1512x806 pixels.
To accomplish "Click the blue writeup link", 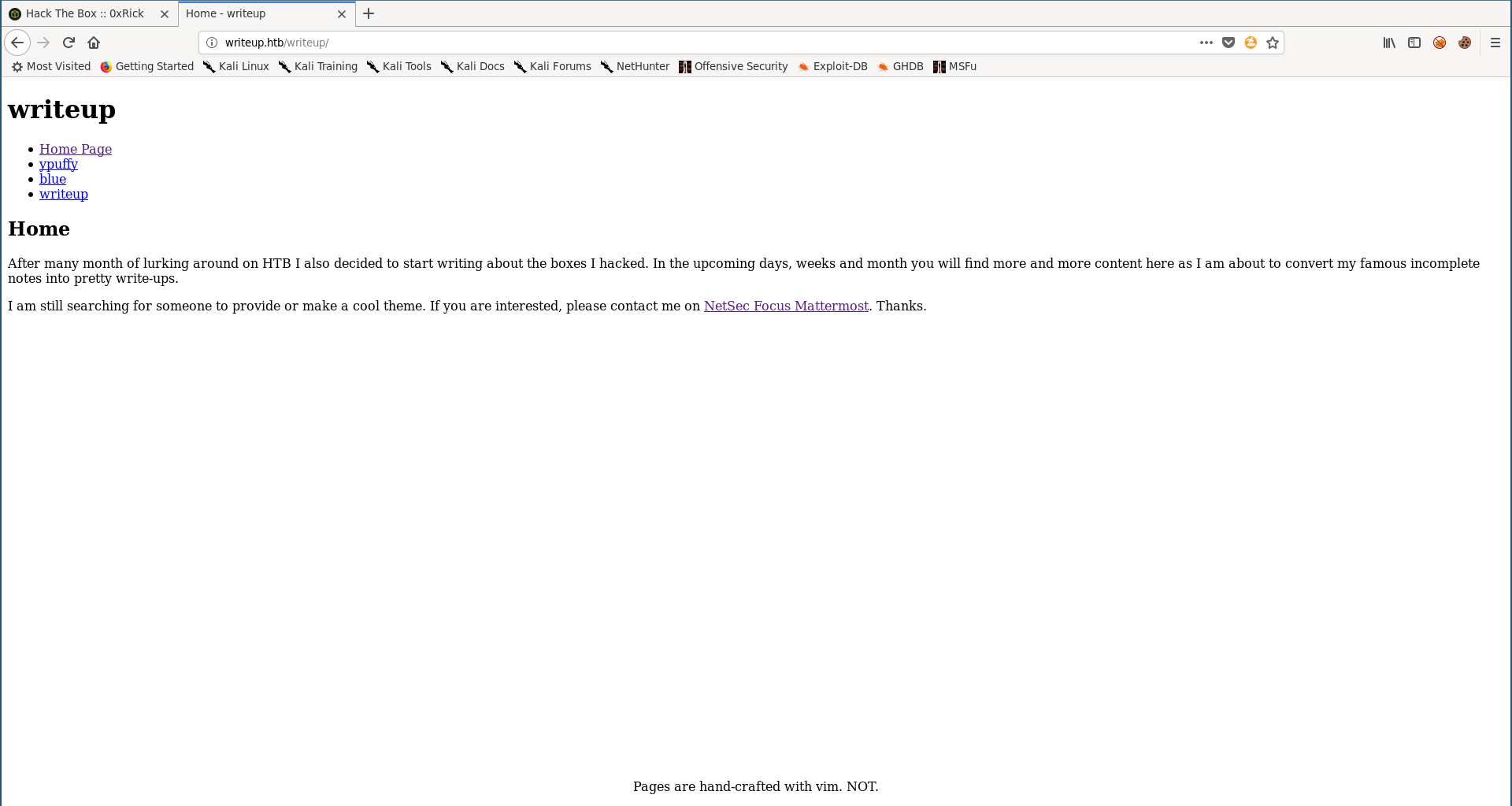I will click(x=53, y=179).
